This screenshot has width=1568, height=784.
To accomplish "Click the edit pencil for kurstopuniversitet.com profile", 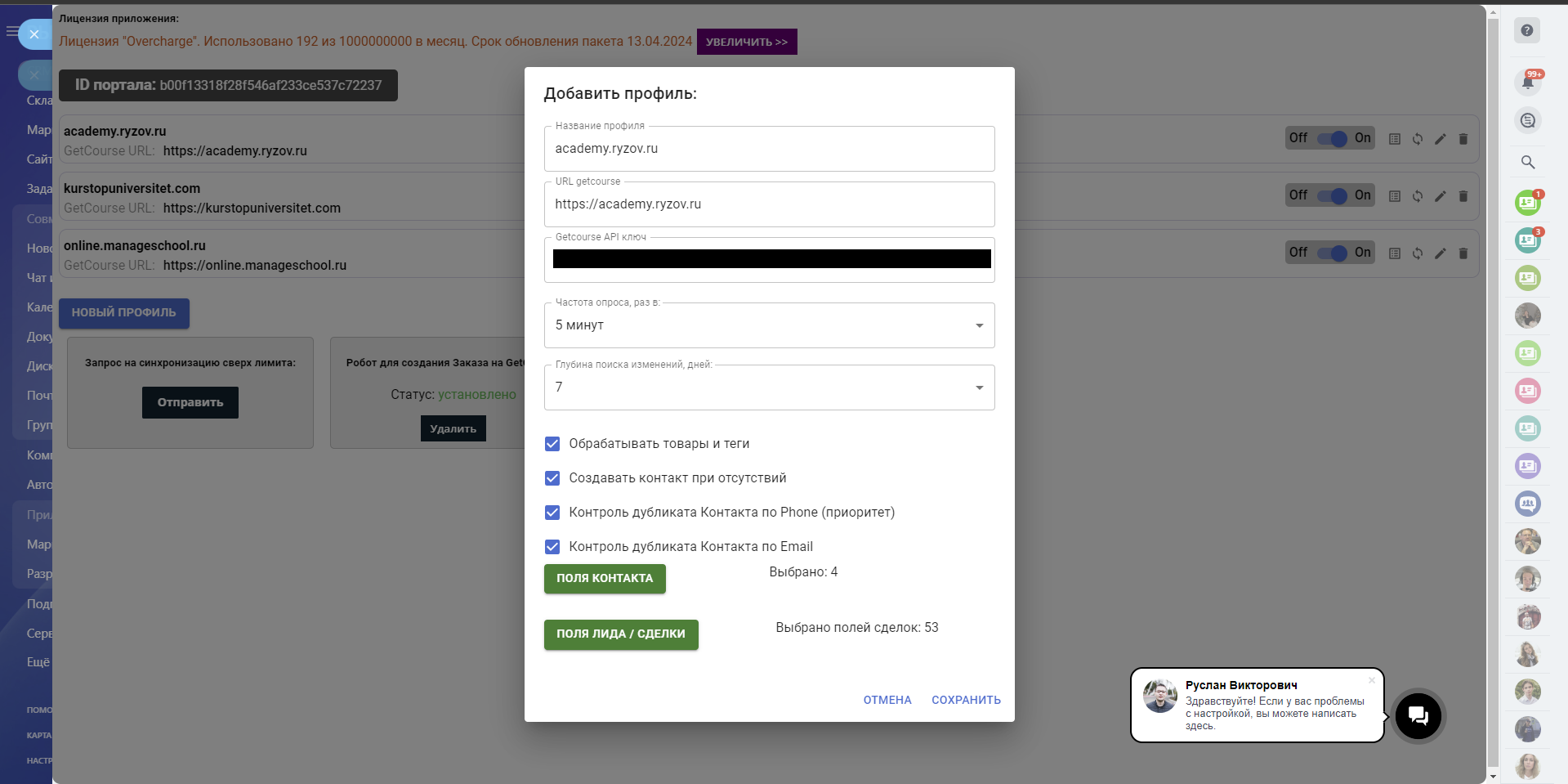I will pyautogui.click(x=1440, y=196).
